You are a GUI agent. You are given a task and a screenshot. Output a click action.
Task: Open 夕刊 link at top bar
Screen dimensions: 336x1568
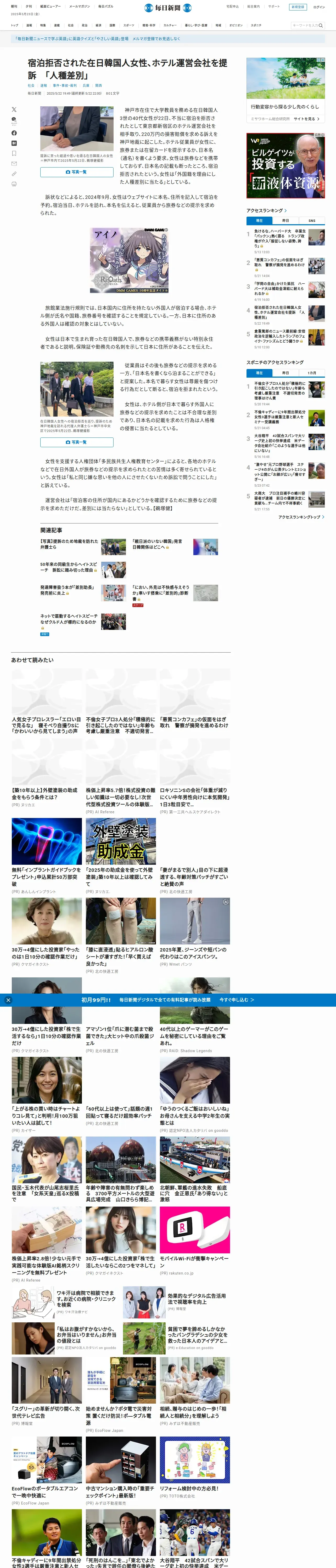pos(29,7)
